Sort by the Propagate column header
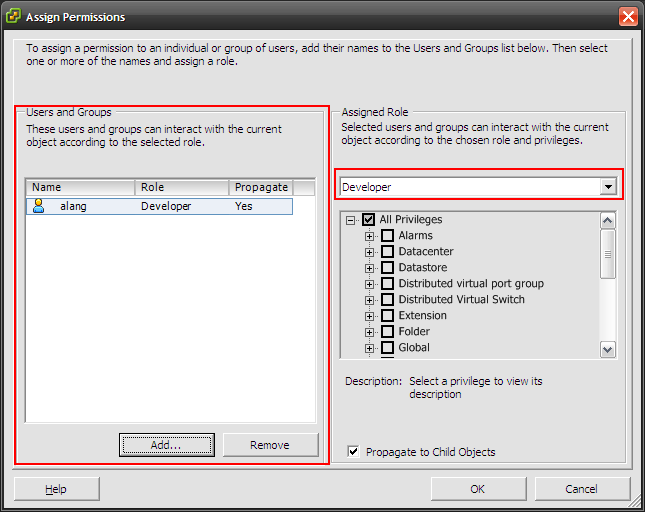The width and height of the screenshot is (645, 512). pyautogui.click(x=261, y=187)
